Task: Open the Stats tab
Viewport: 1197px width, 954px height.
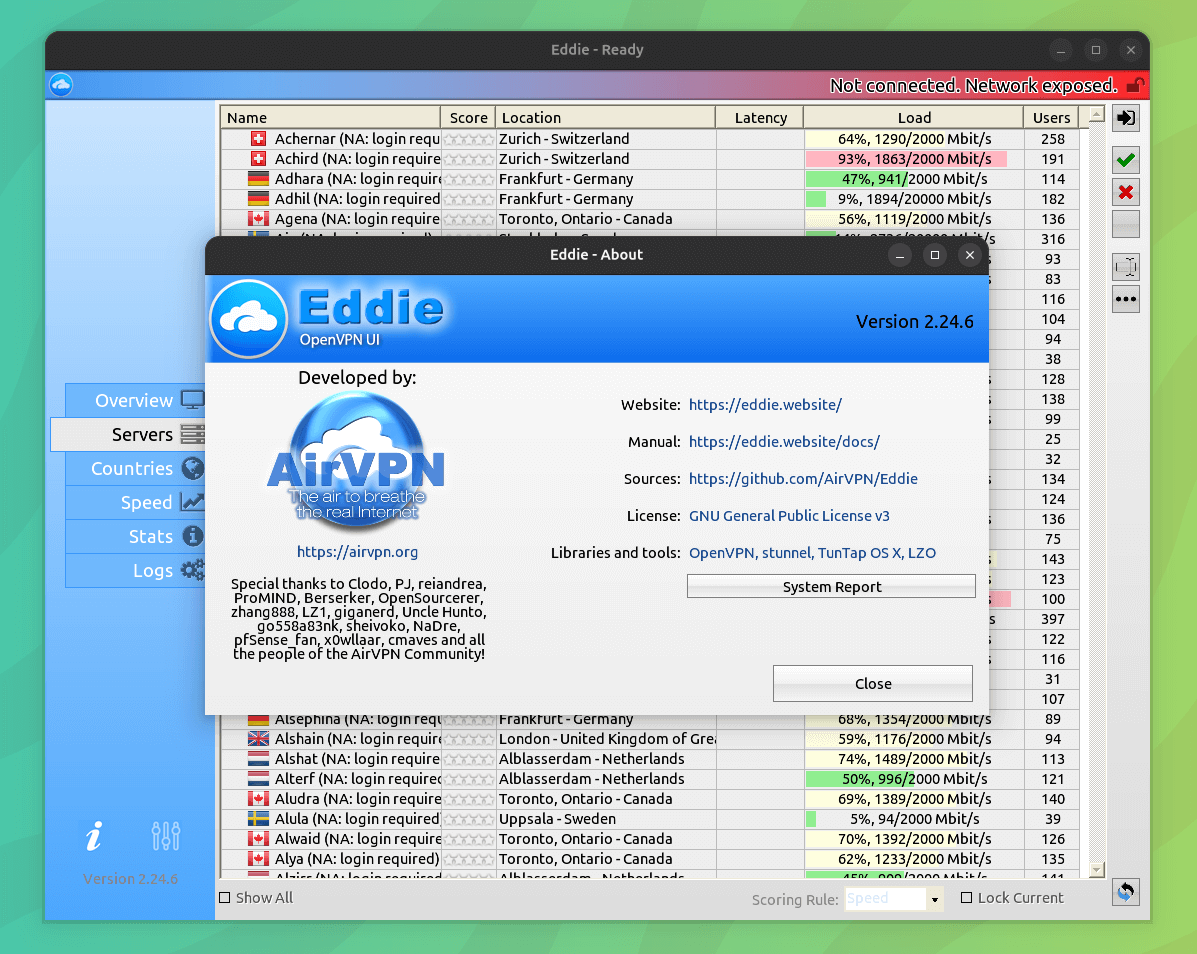Action: tap(135, 537)
